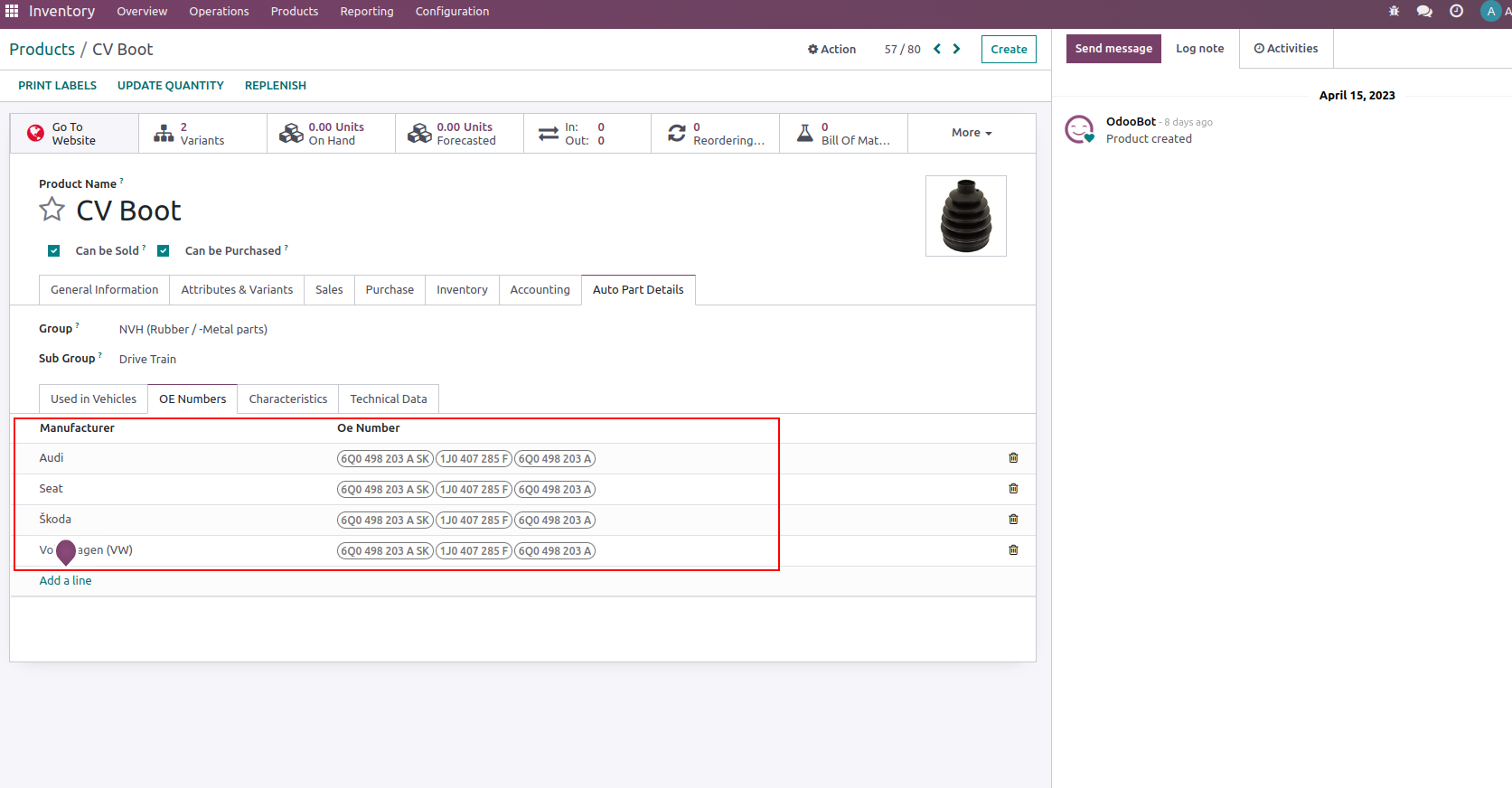Image resolution: width=1512 pixels, height=788 pixels.
Task: Expand the More smart buttons dropdown
Action: (971, 133)
